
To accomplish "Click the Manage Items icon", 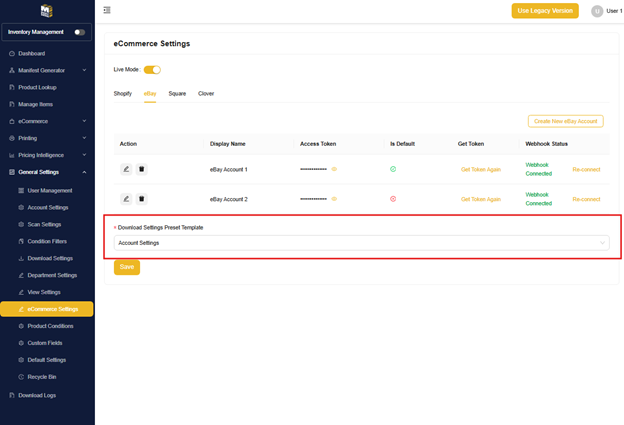I will (12, 104).
